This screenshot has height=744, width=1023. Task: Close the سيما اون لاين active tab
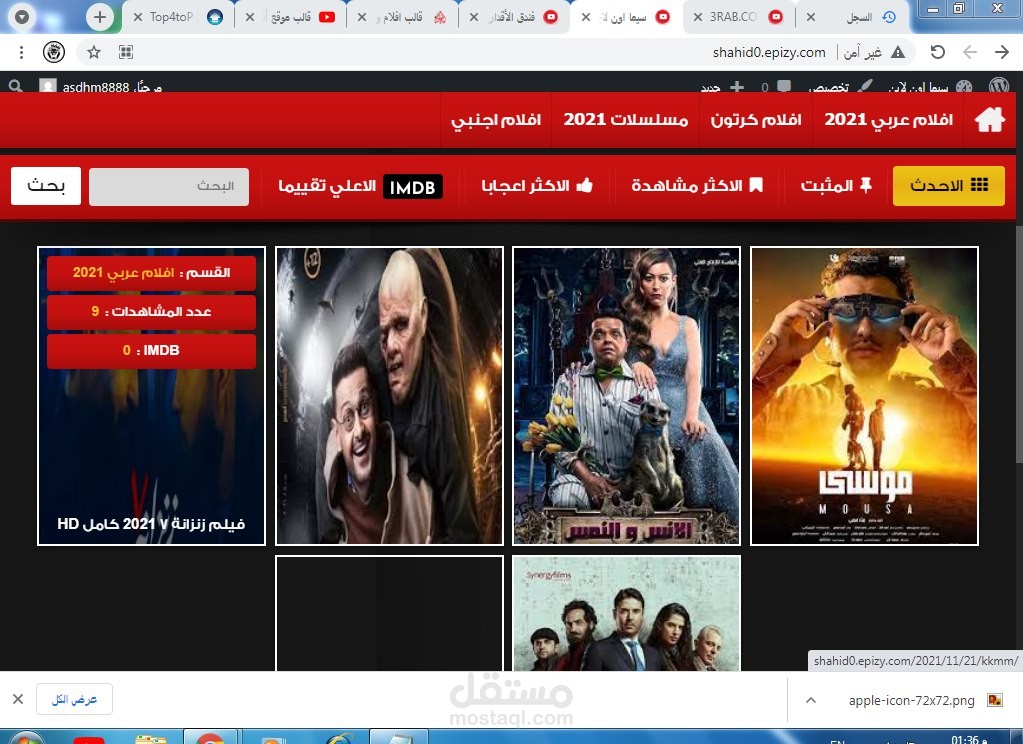point(586,17)
